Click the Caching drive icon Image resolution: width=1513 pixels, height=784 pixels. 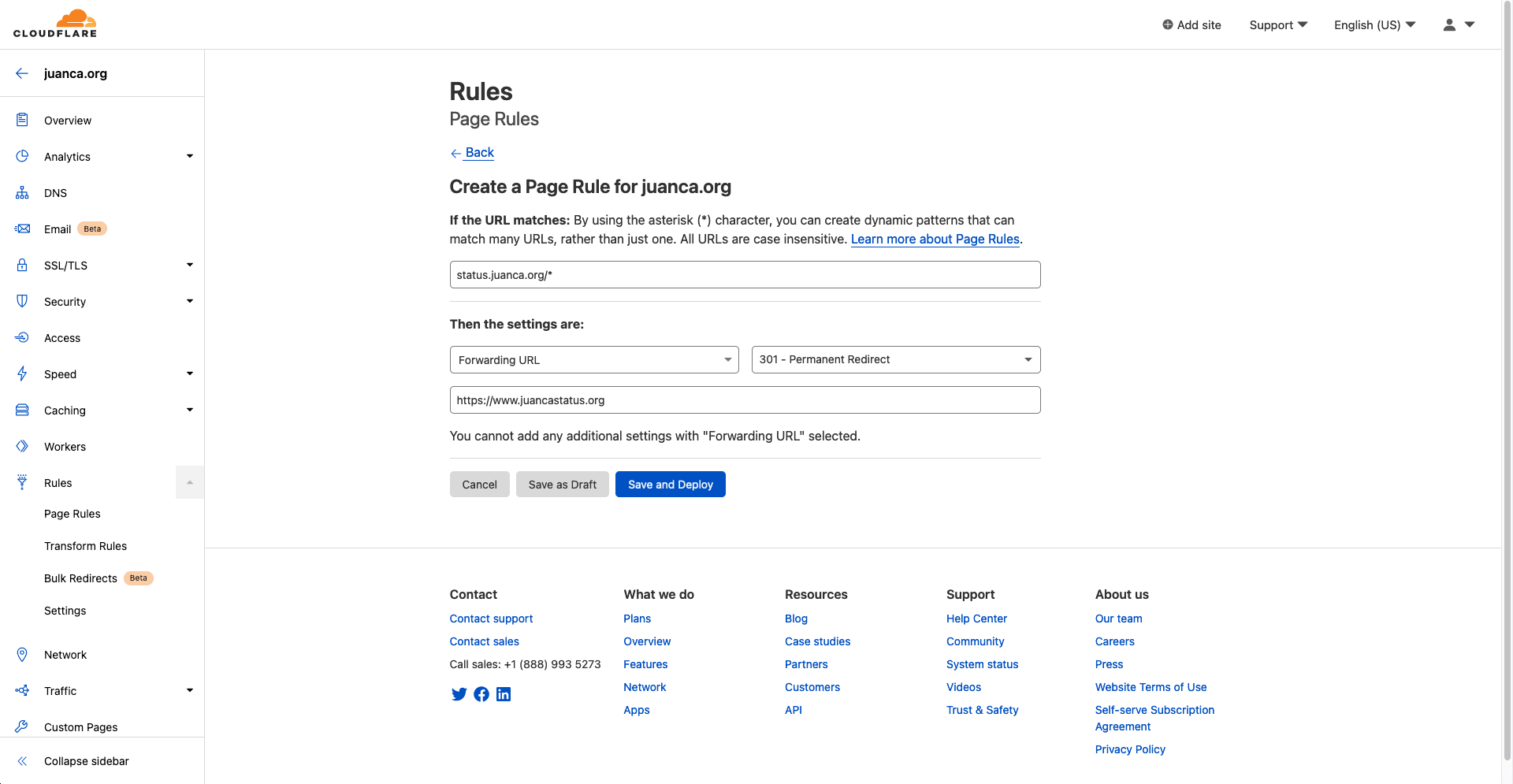click(x=22, y=410)
